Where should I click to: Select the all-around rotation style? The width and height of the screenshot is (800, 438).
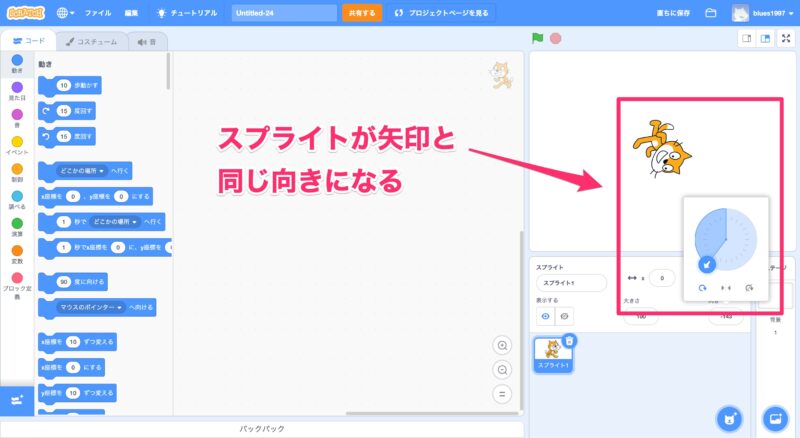(x=702, y=288)
